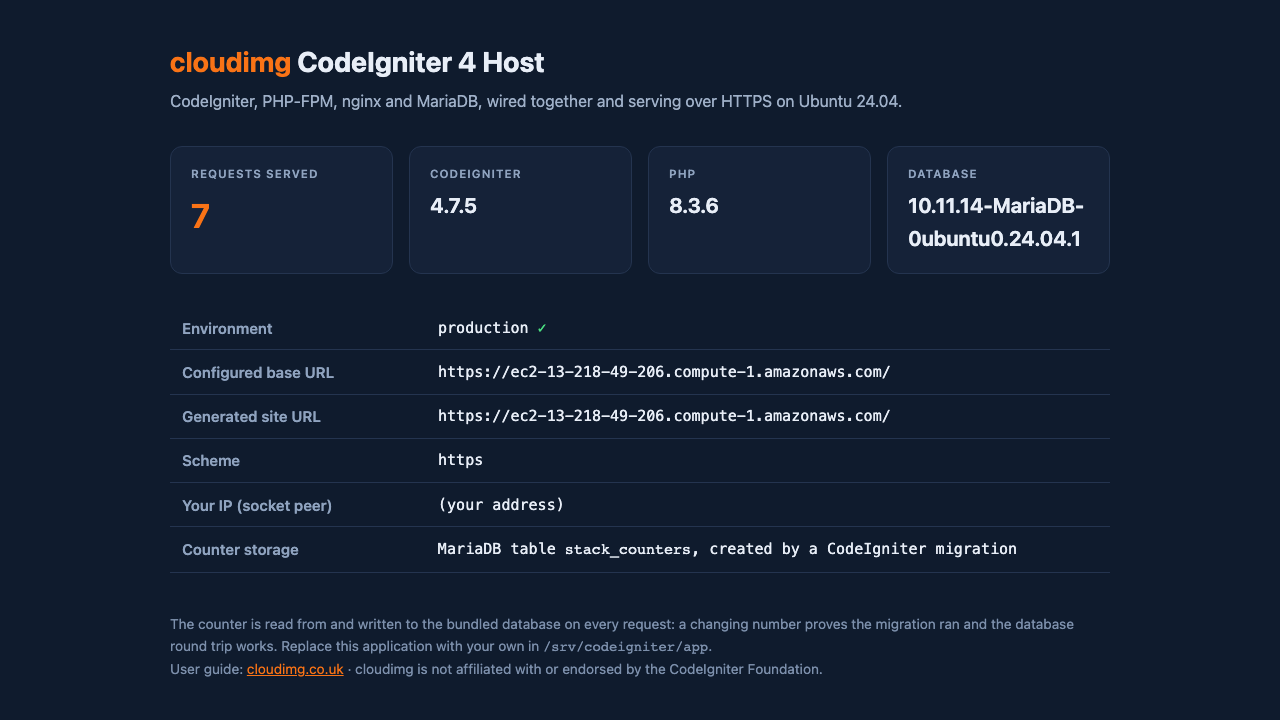Click the 'Scheme' row label

pyautogui.click(x=211, y=461)
